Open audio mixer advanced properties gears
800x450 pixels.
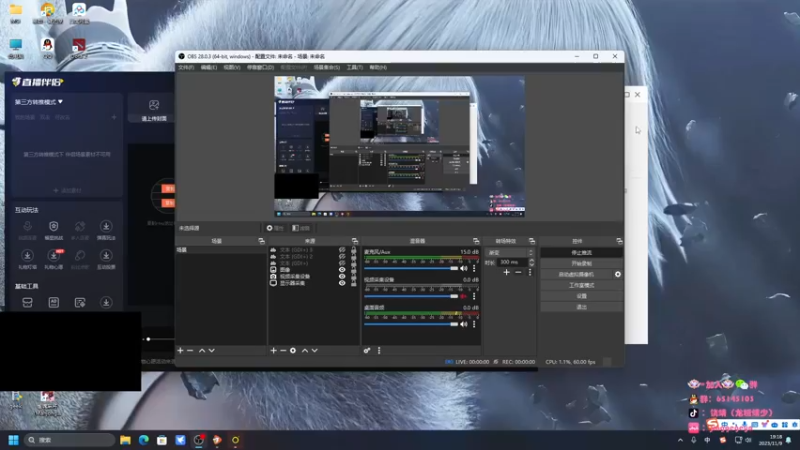point(367,351)
